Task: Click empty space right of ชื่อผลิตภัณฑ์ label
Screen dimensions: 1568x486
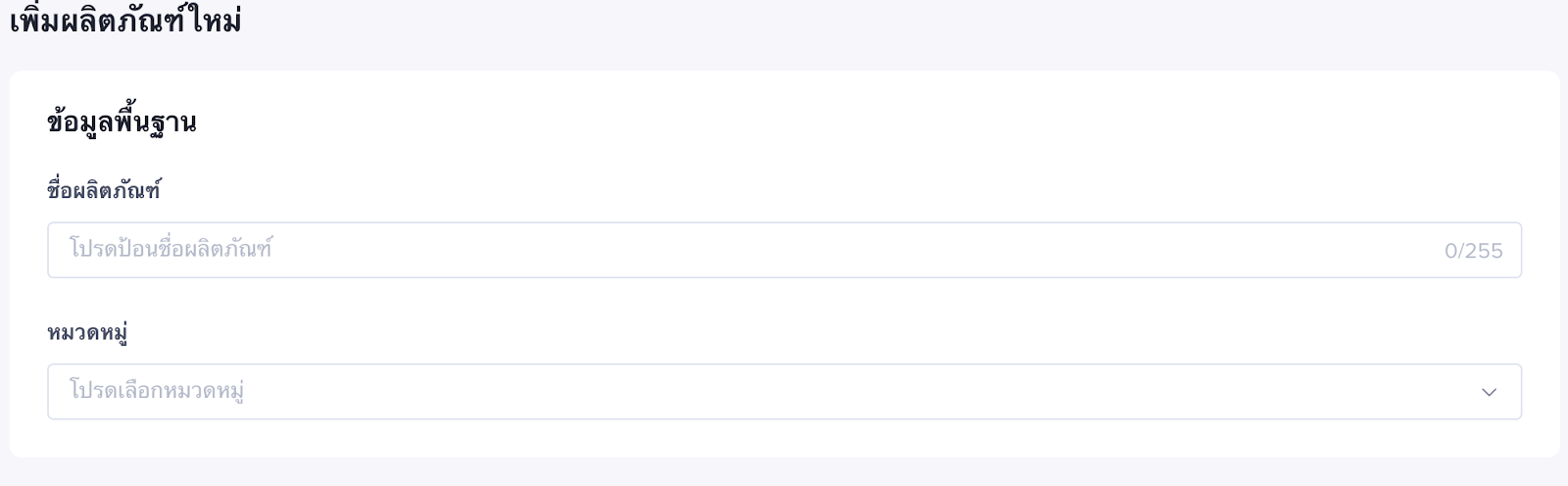Action: 686,190
